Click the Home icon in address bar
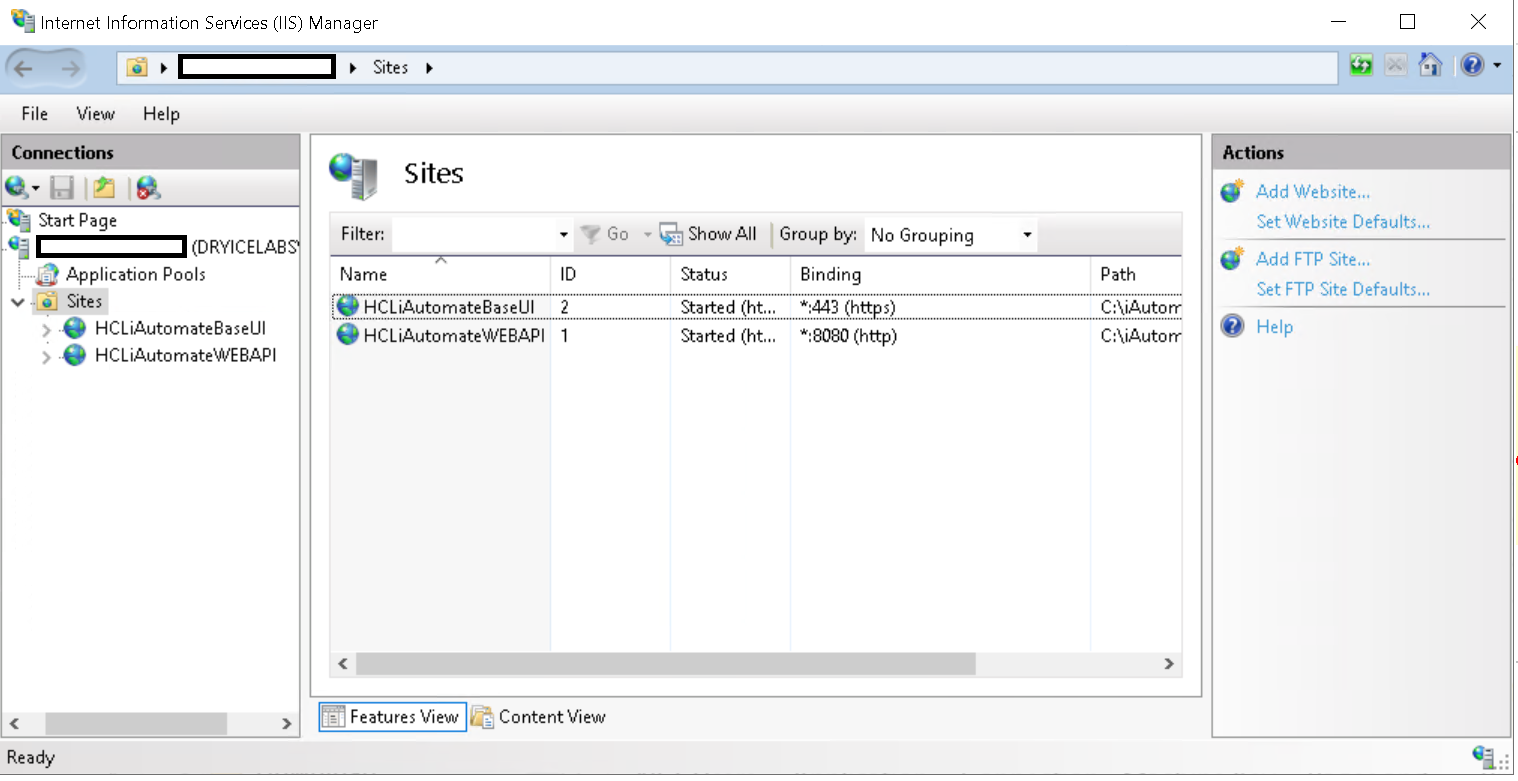1518x781 pixels. 1430,66
